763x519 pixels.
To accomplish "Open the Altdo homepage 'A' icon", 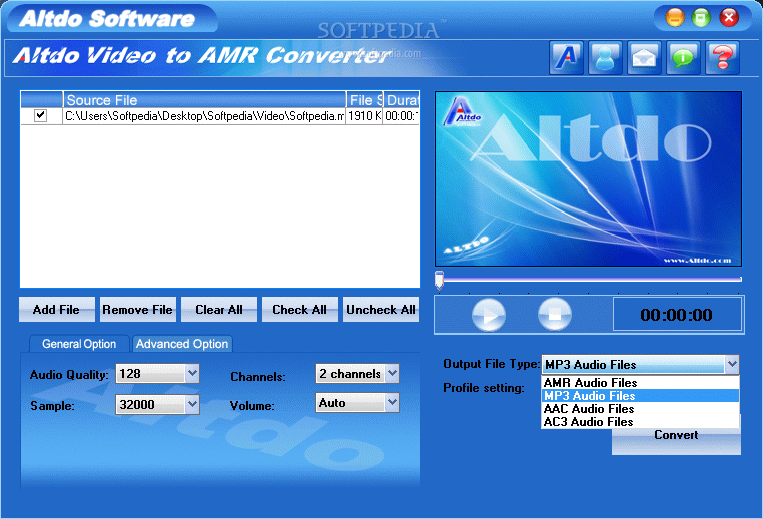I will point(566,58).
